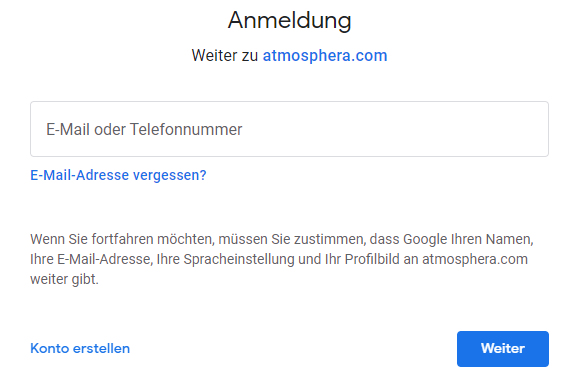Click the words 'Ihren Namen' in the consent text
Viewport: 567px width, 382px height.
pos(492,239)
